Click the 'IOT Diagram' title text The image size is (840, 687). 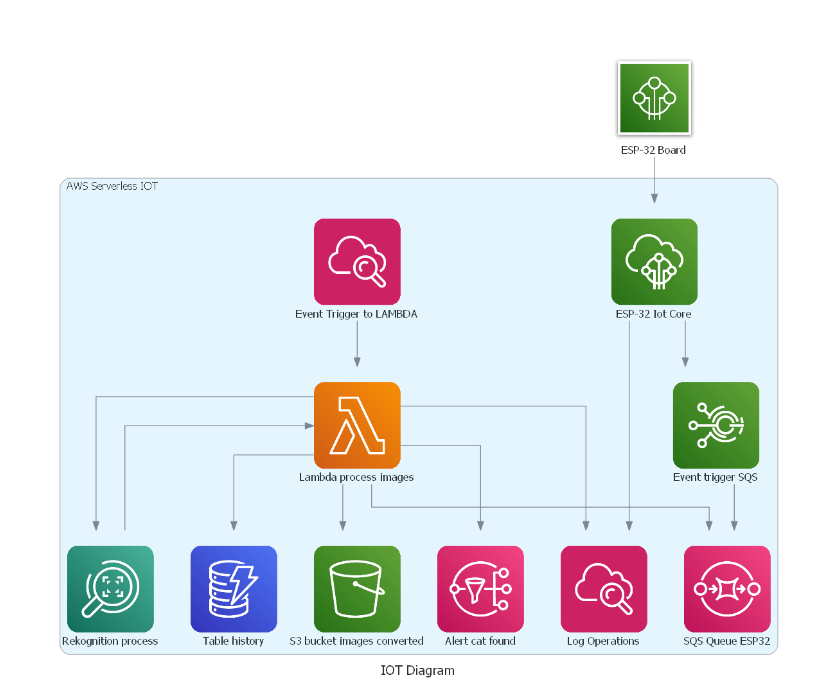[417, 670]
